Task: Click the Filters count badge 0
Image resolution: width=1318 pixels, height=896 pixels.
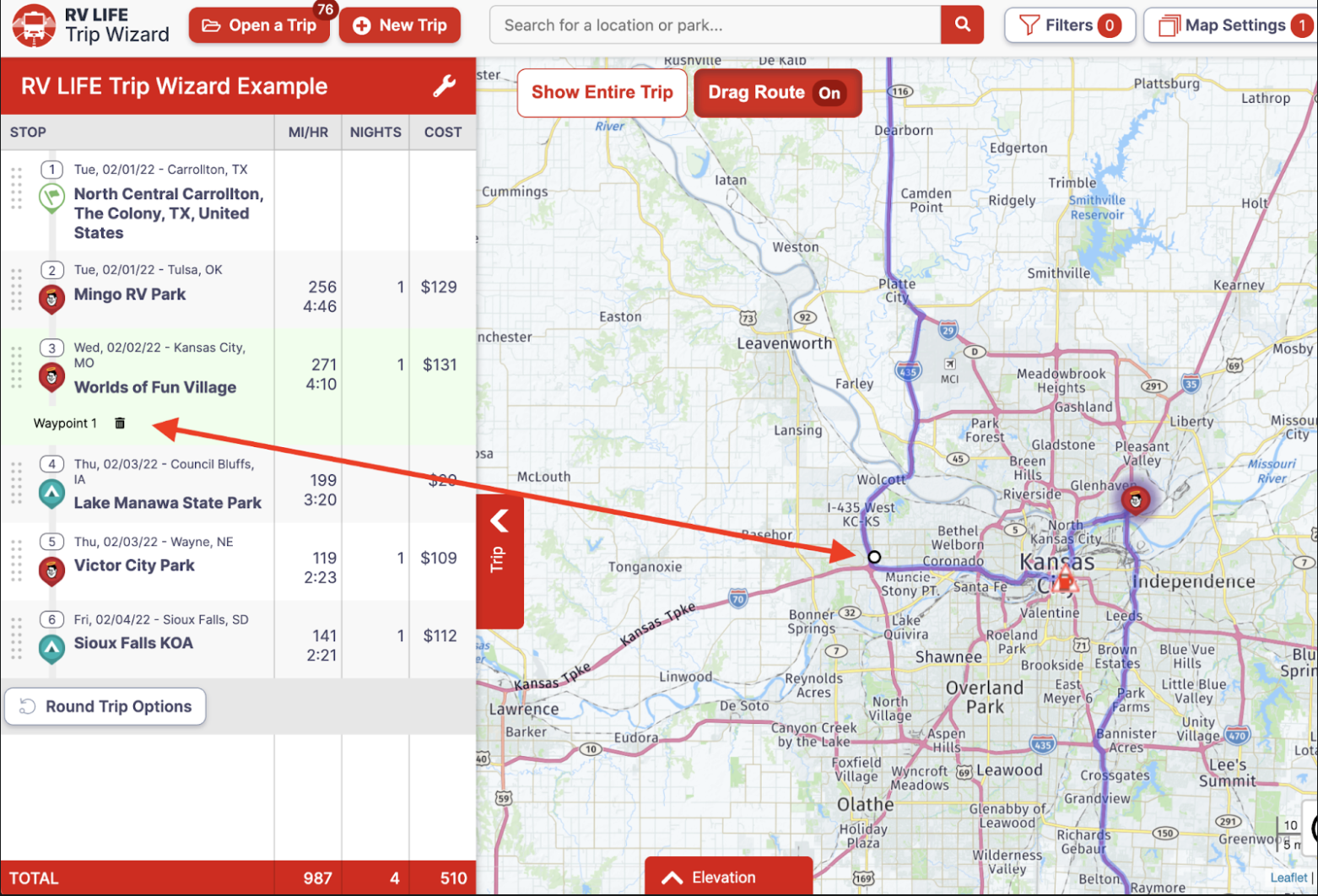Action: (x=1110, y=25)
